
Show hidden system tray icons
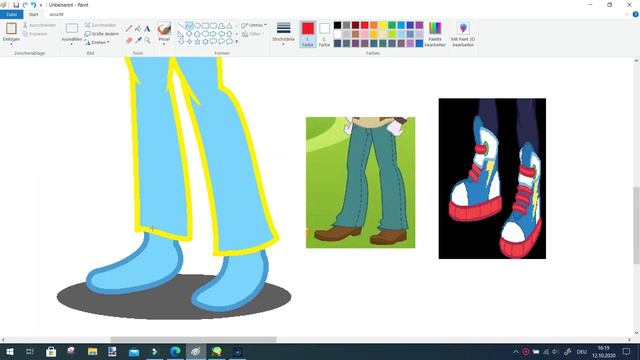[516, 351]
